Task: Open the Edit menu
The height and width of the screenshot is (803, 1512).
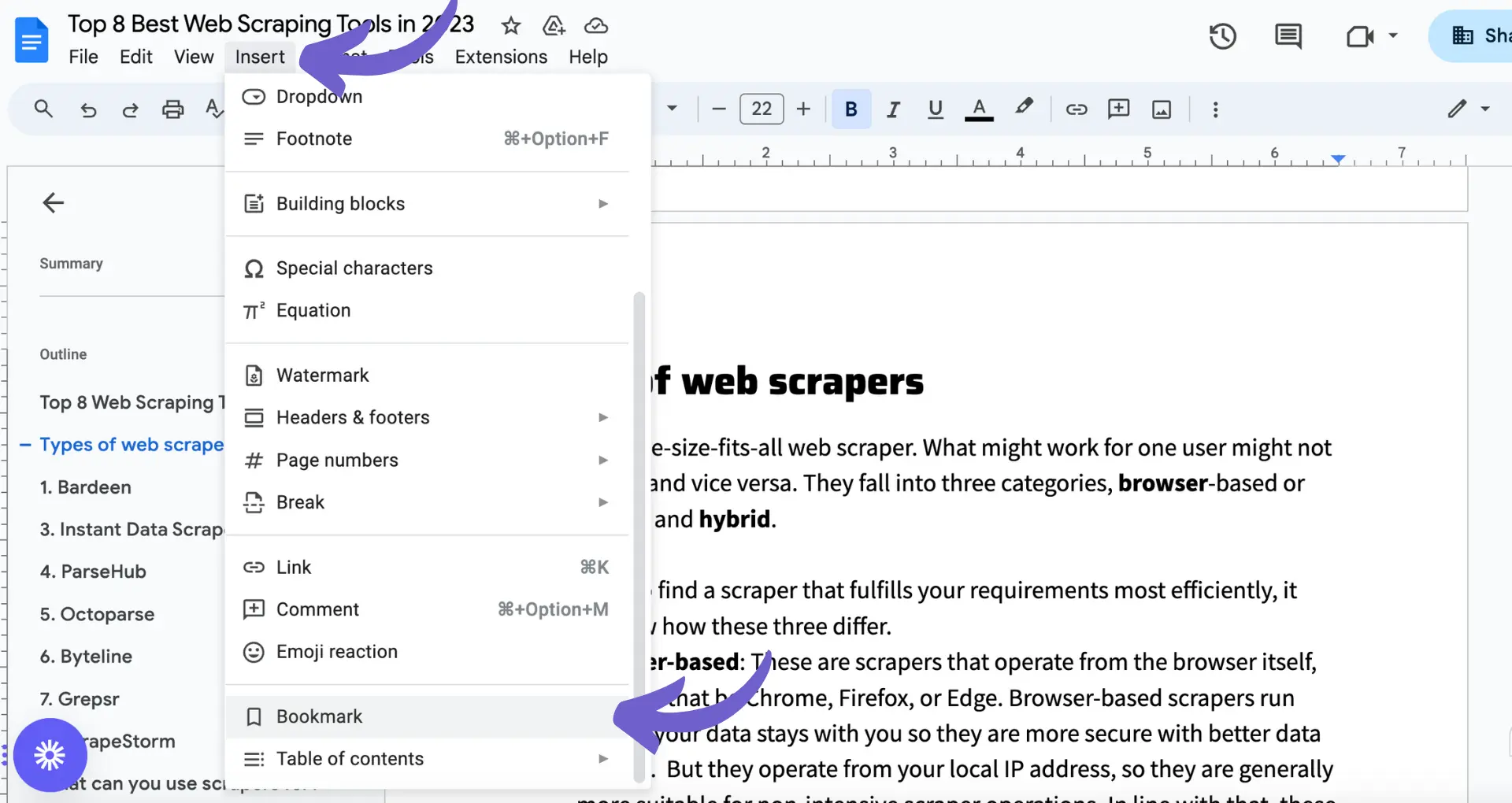Action: pos(136,57)
